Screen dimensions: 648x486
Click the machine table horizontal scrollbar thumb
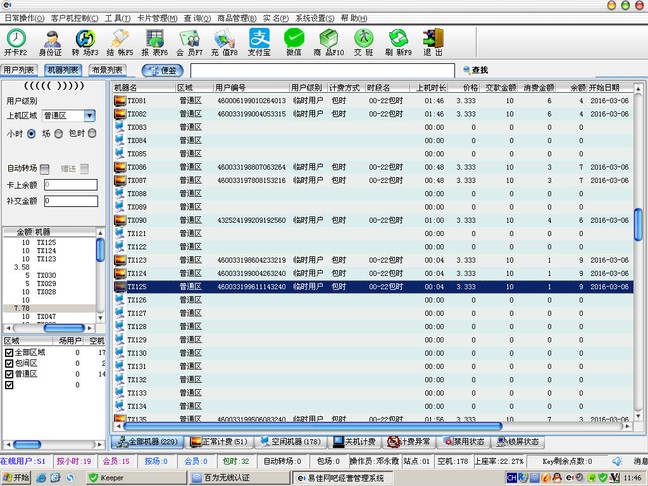pos(312,426)
